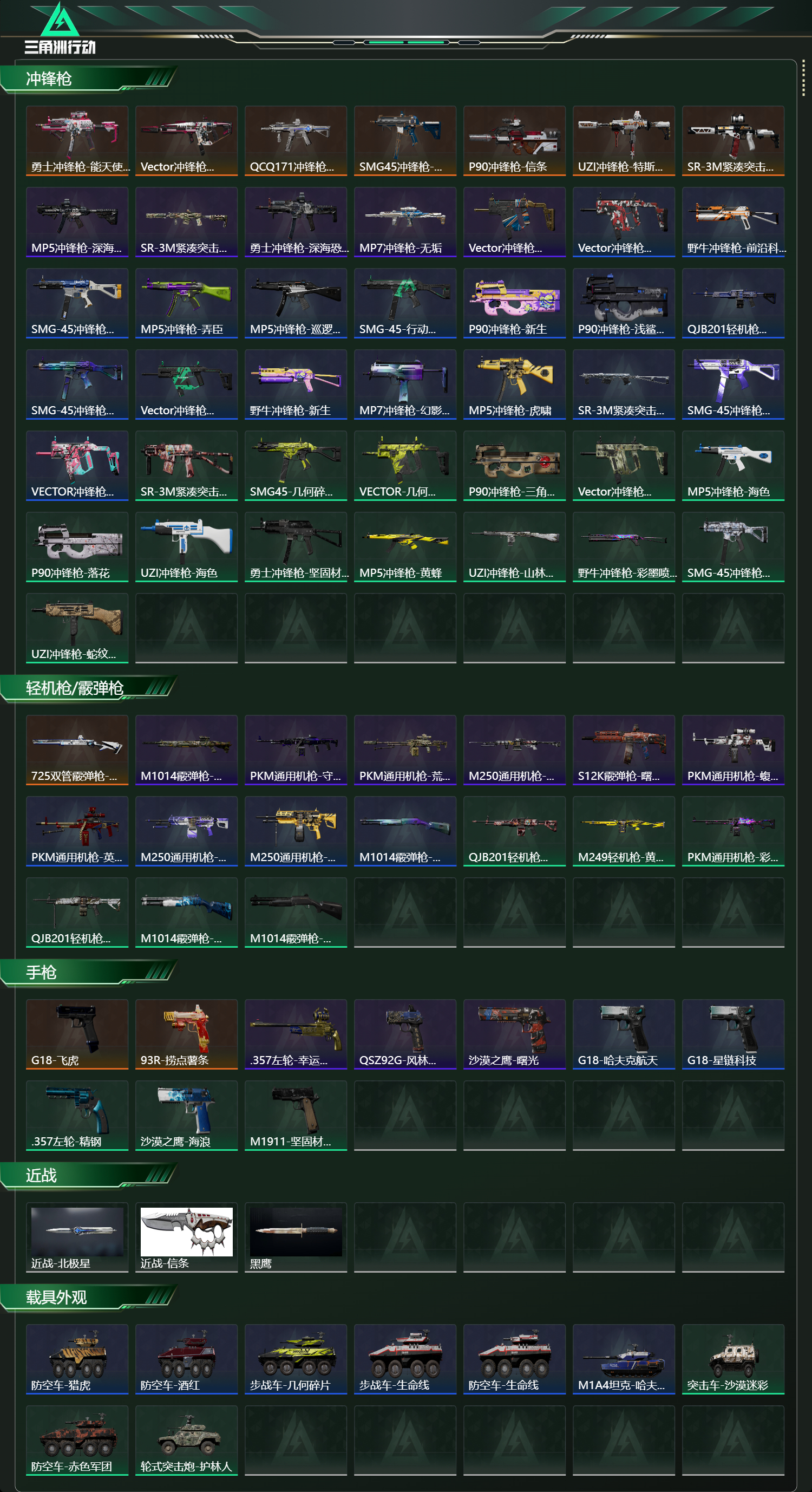Image resolution: width=812 pixels, height=1492 pixels.
Task: Select the 93R-捞点薯条 pistol skin
Action: coord(186,1034)
